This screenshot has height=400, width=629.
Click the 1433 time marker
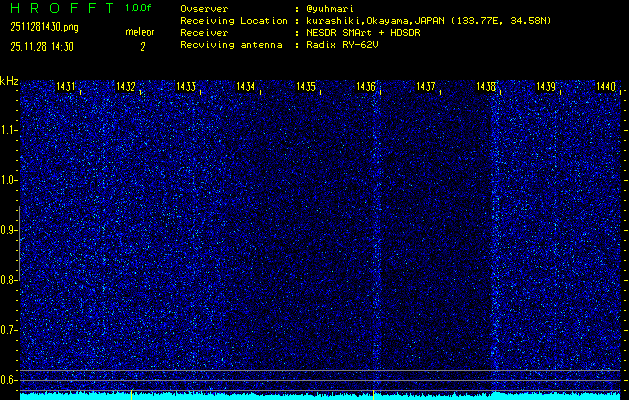coord(186,86)
